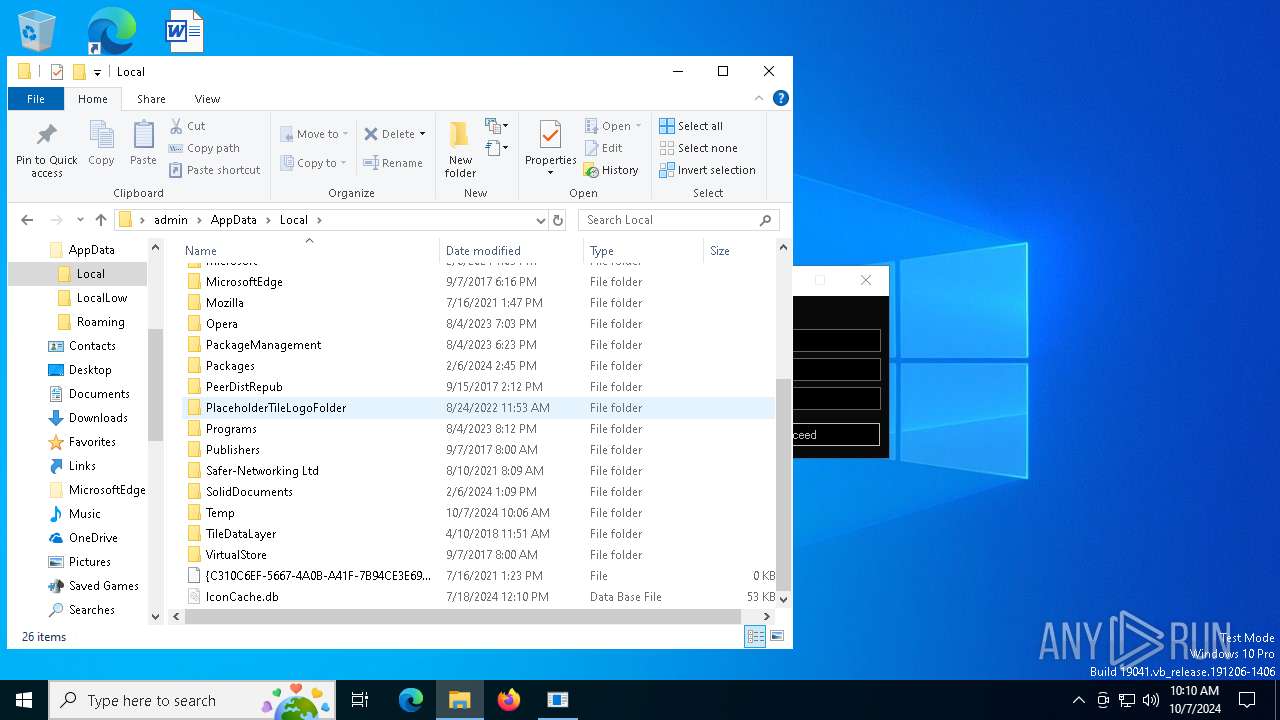This screenshot has height=720, width=1280.
Task: Click Select none
Action: point(698,148)
